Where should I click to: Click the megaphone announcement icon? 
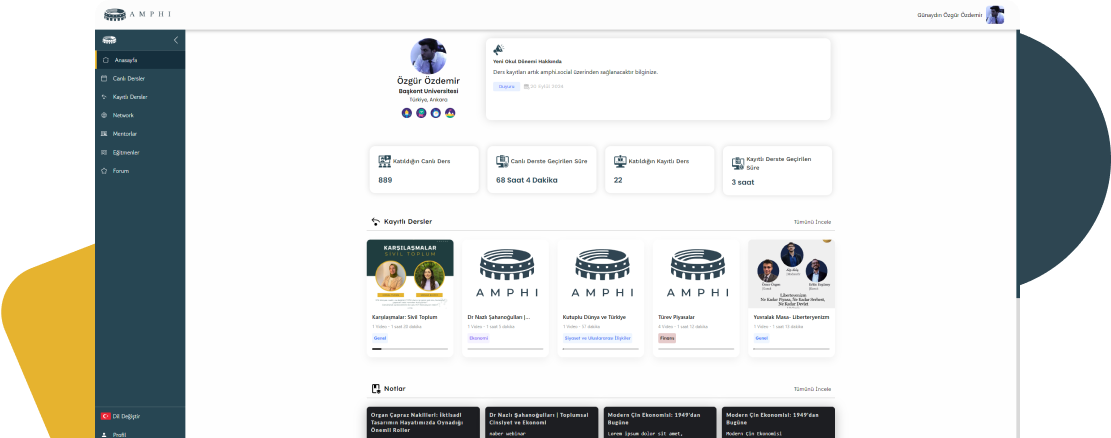tap(498, 50)
